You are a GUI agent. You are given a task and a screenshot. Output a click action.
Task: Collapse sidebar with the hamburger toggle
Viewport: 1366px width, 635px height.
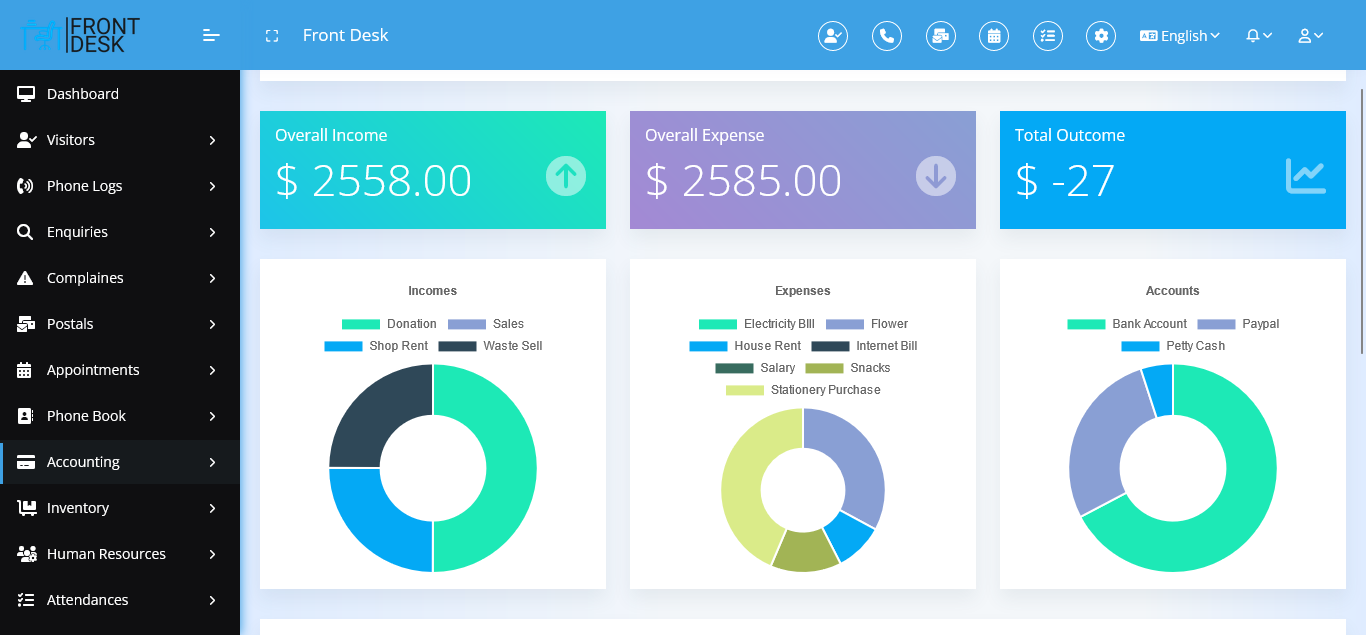coord(211,36)
